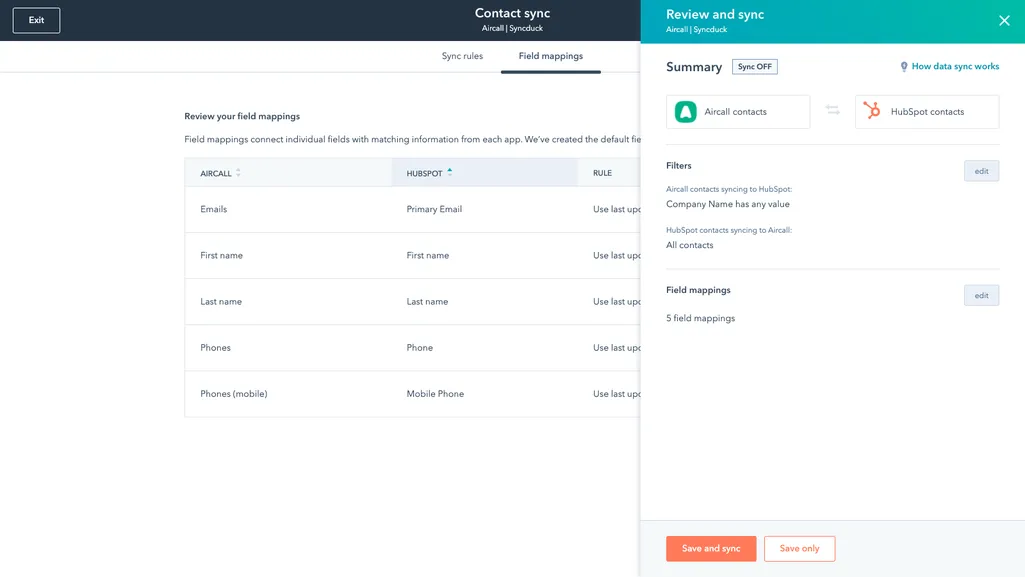Sort by the Aircall column arrows

238,173
